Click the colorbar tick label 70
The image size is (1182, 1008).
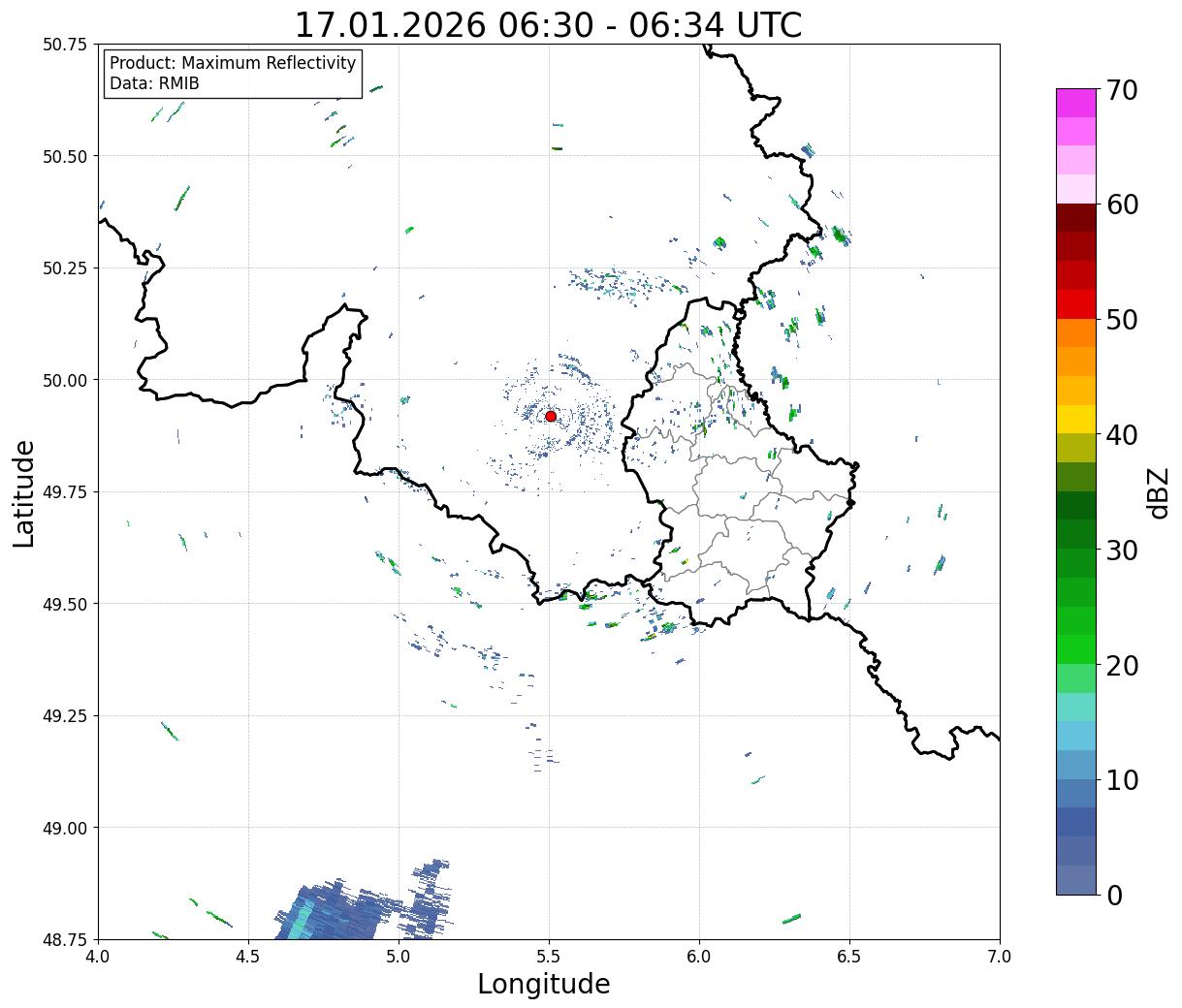click(x=1121, y=90)
